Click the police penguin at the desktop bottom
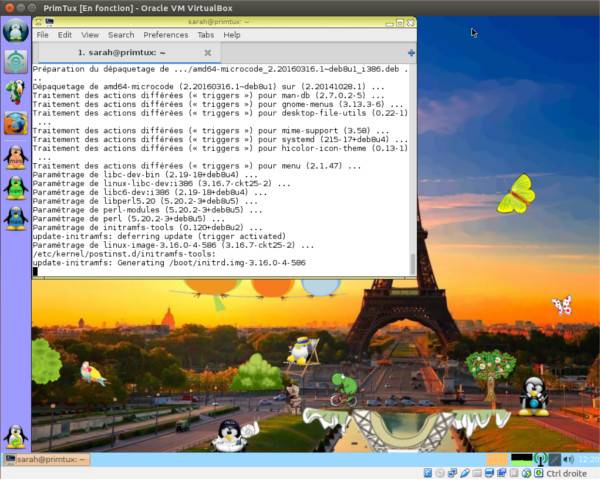This screenshot has width=600, height=480. click(x=235, y=435)
